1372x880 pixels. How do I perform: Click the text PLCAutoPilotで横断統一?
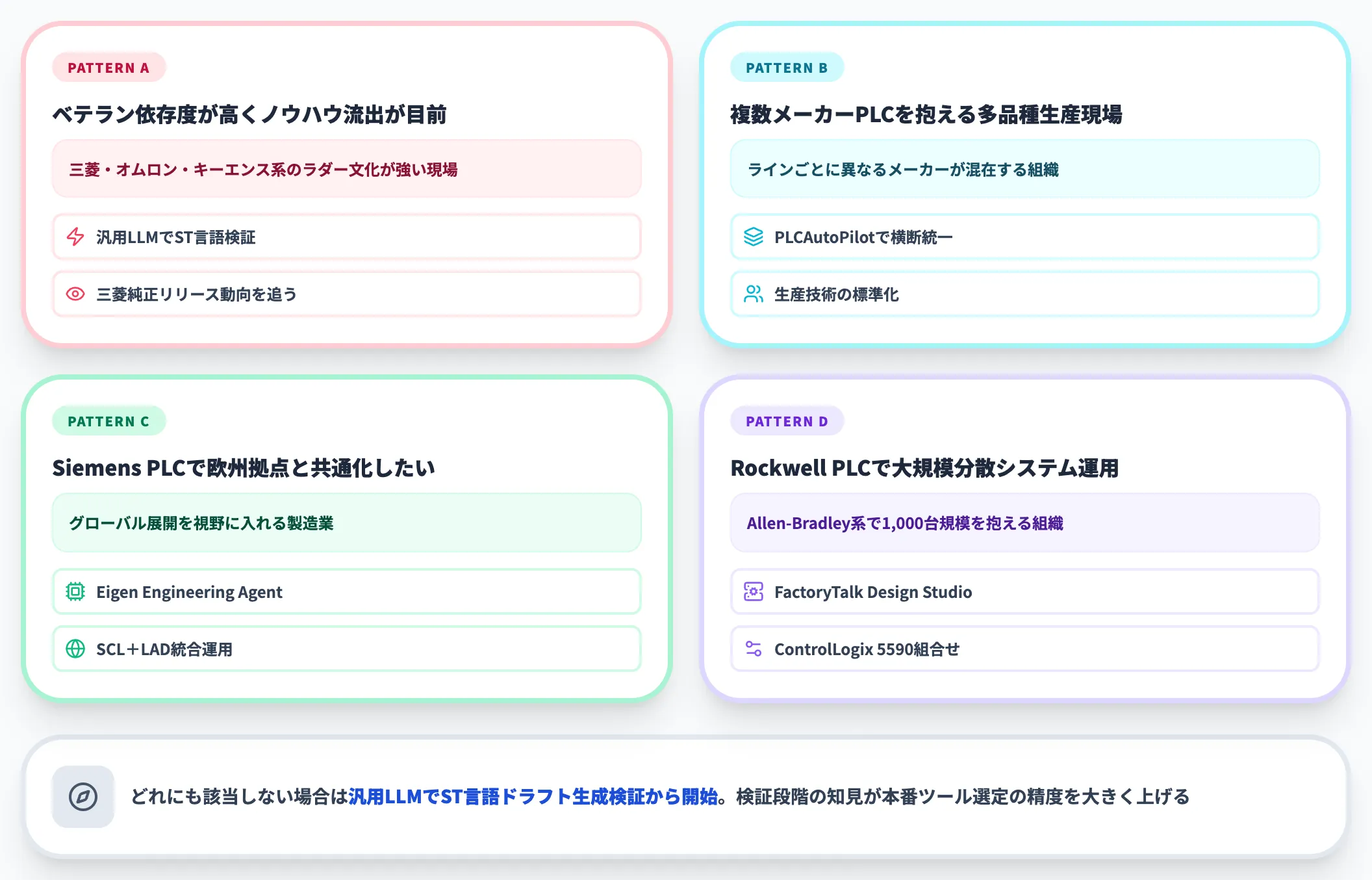[x=863, y=237]
